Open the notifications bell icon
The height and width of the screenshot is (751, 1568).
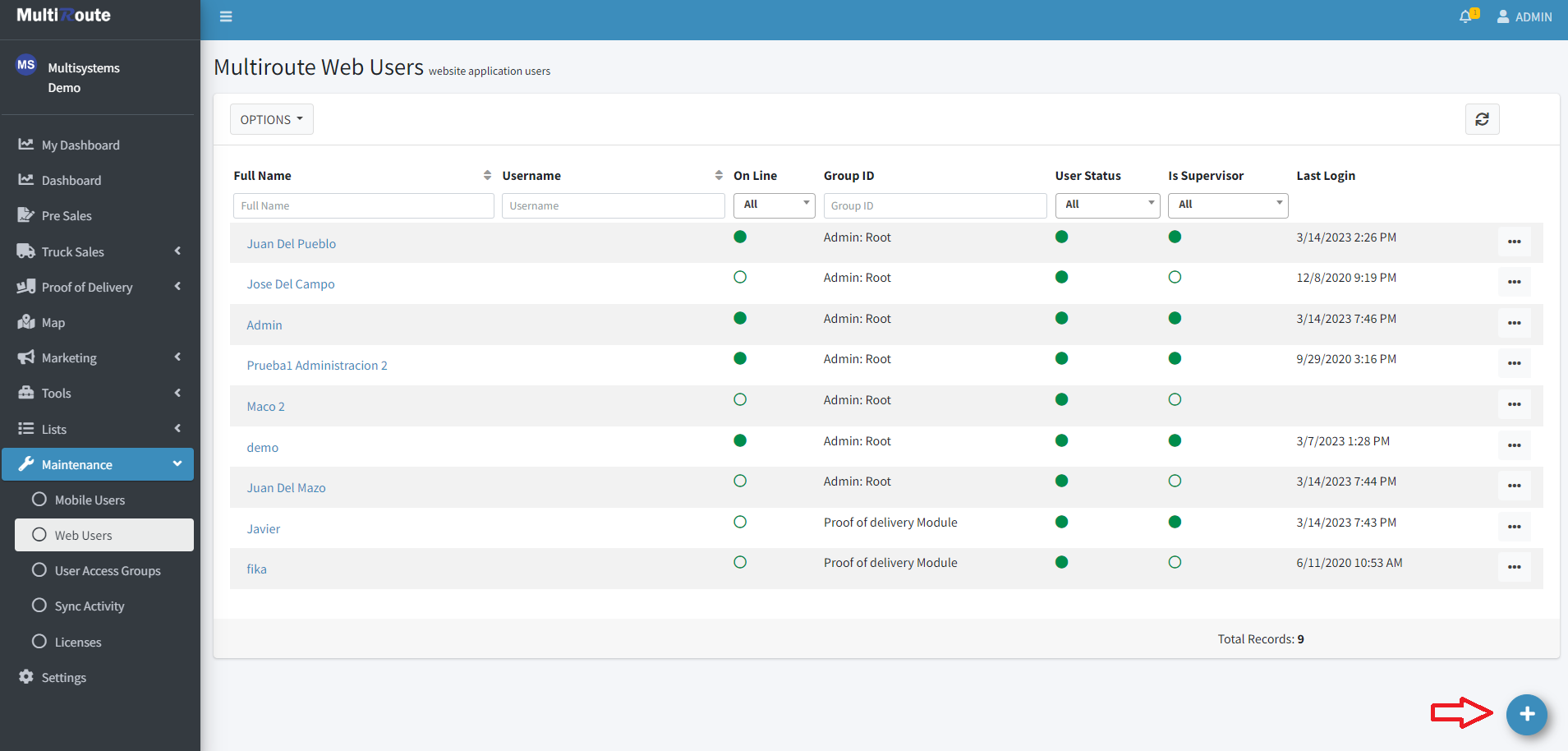pyautogui.click(x=1466, y=16)
